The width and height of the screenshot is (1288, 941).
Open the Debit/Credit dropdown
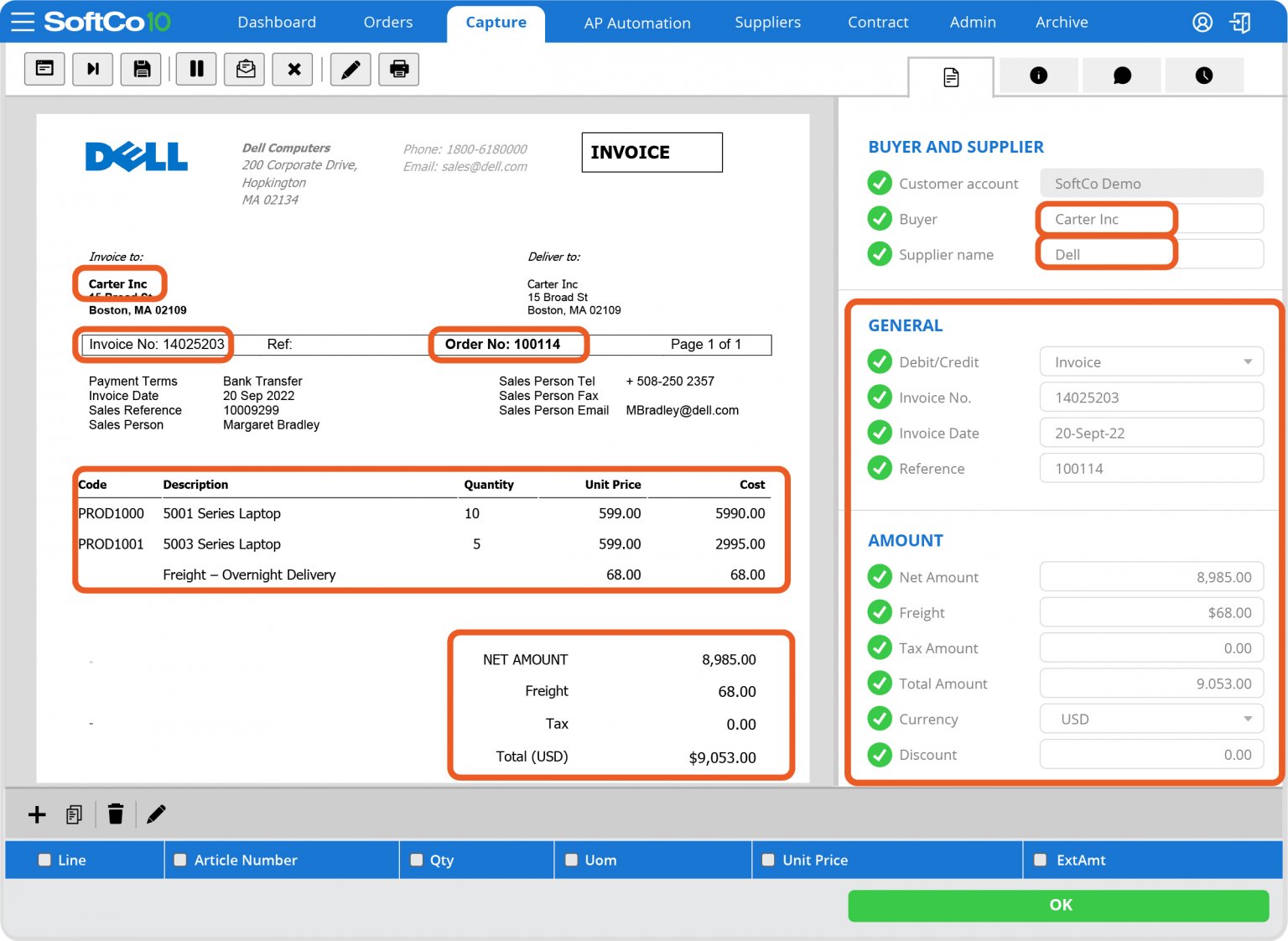pos(1249,361)
